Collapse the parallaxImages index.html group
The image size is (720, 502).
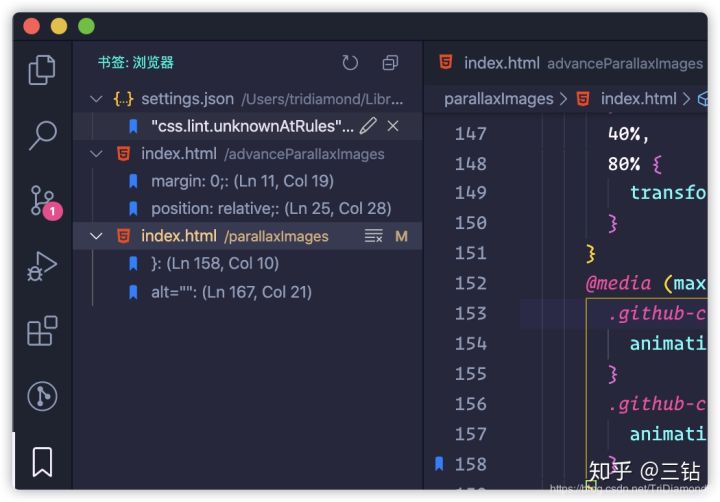(96, 237)
